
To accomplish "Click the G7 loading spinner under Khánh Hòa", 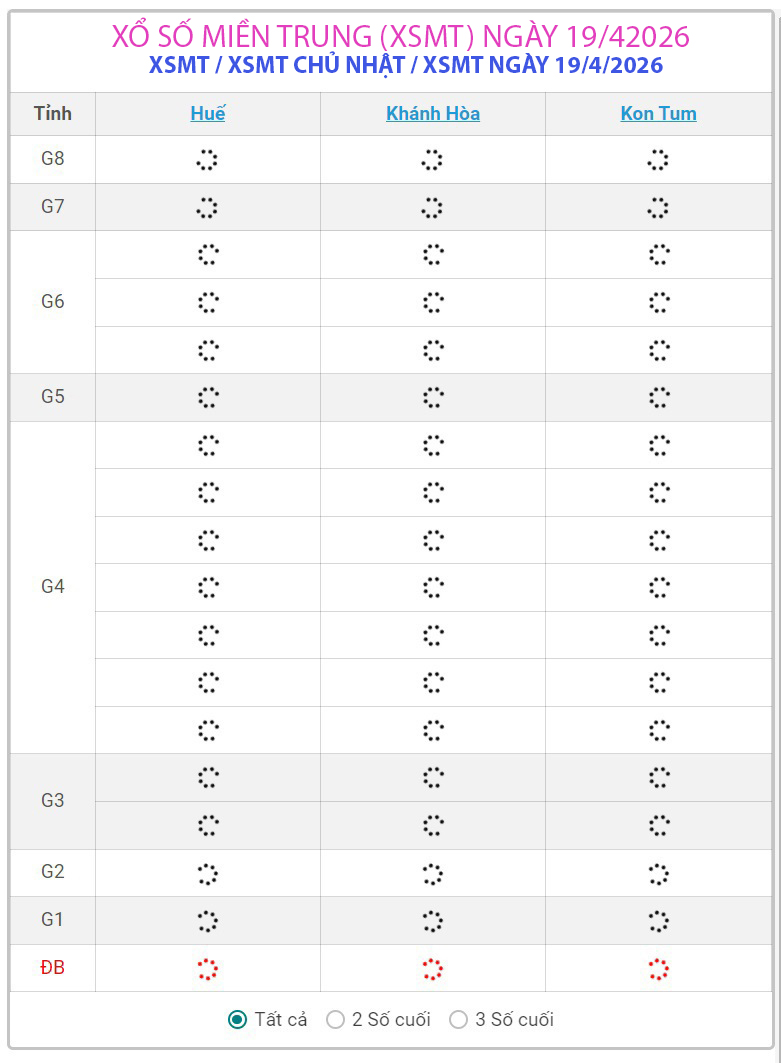I will tap(432, 207).
